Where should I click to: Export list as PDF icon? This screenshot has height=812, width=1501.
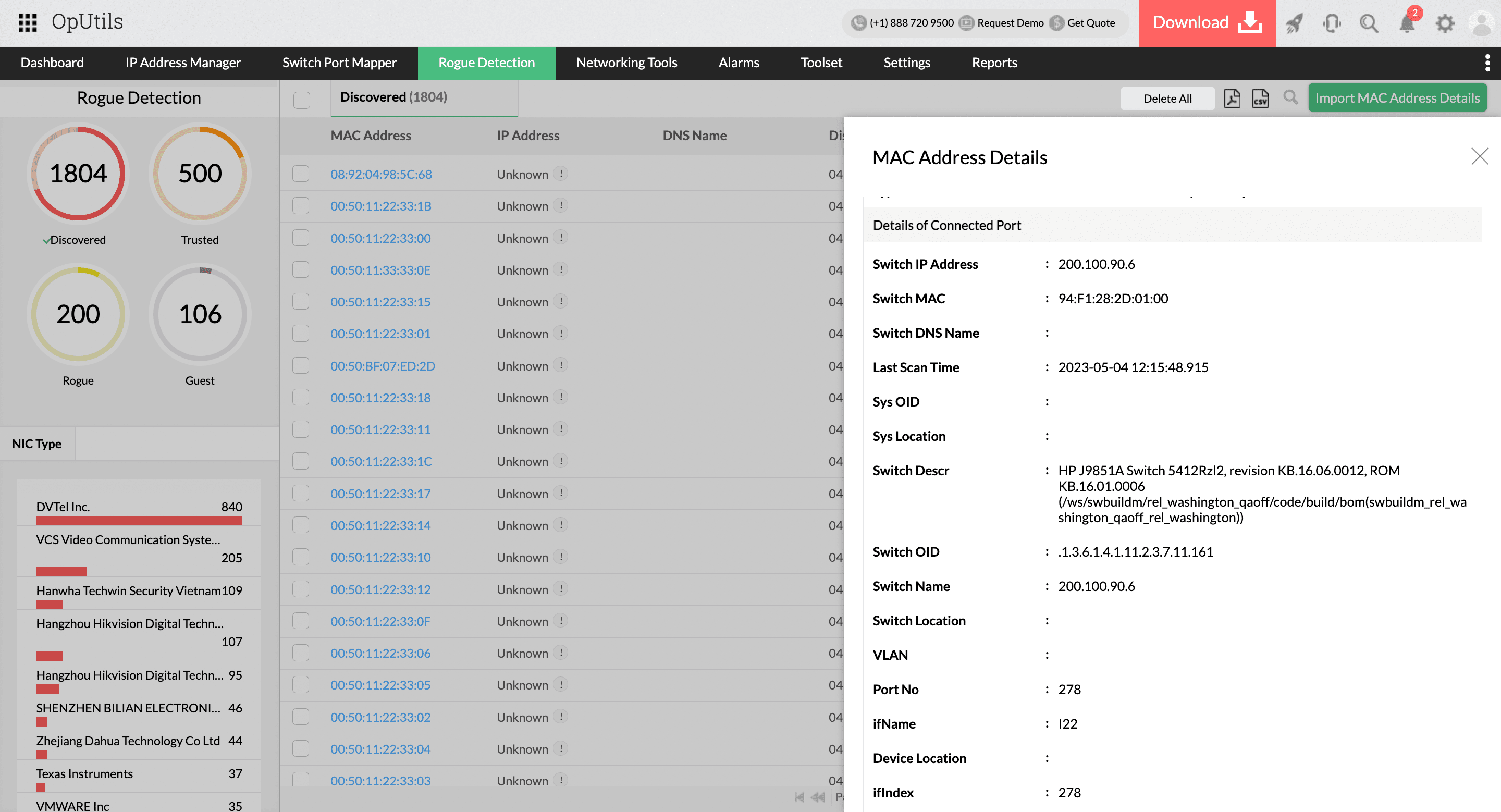(1232, 98)
